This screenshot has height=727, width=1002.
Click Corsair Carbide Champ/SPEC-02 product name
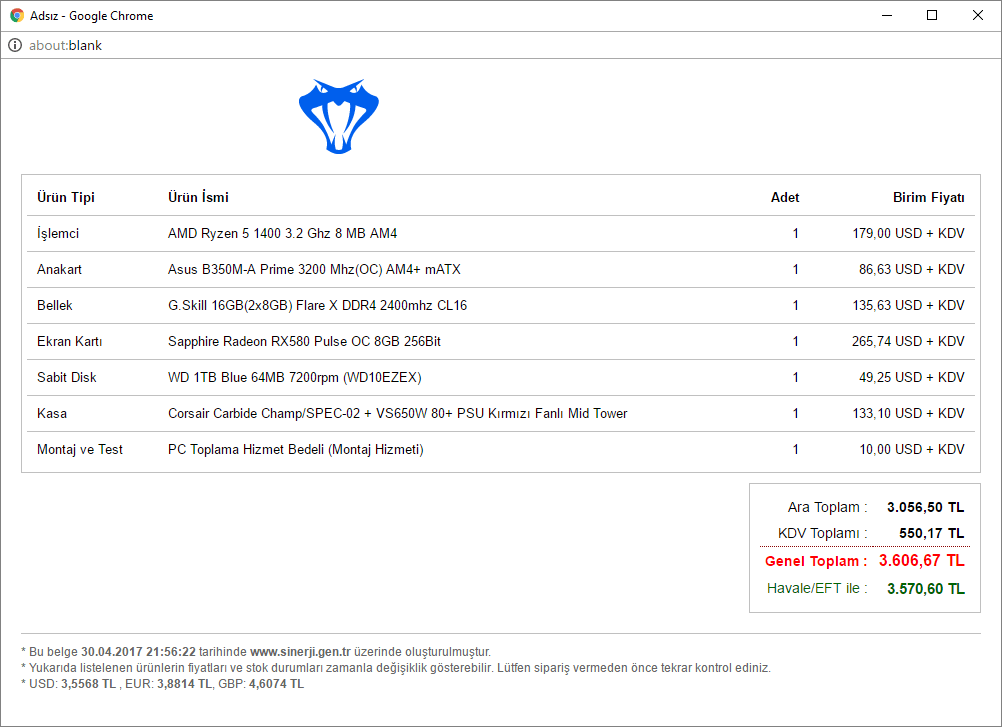pos(397,413)
